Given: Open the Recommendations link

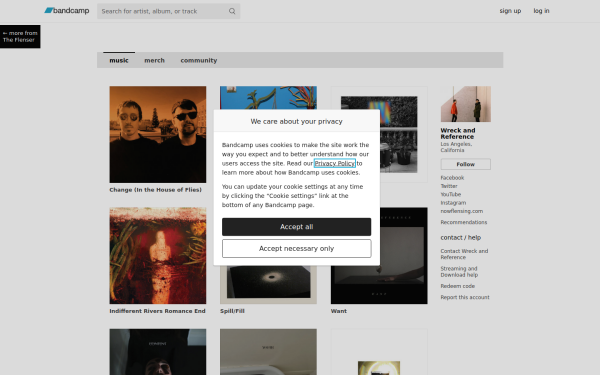Looking at the screenshot, I should tap(464, 222).
